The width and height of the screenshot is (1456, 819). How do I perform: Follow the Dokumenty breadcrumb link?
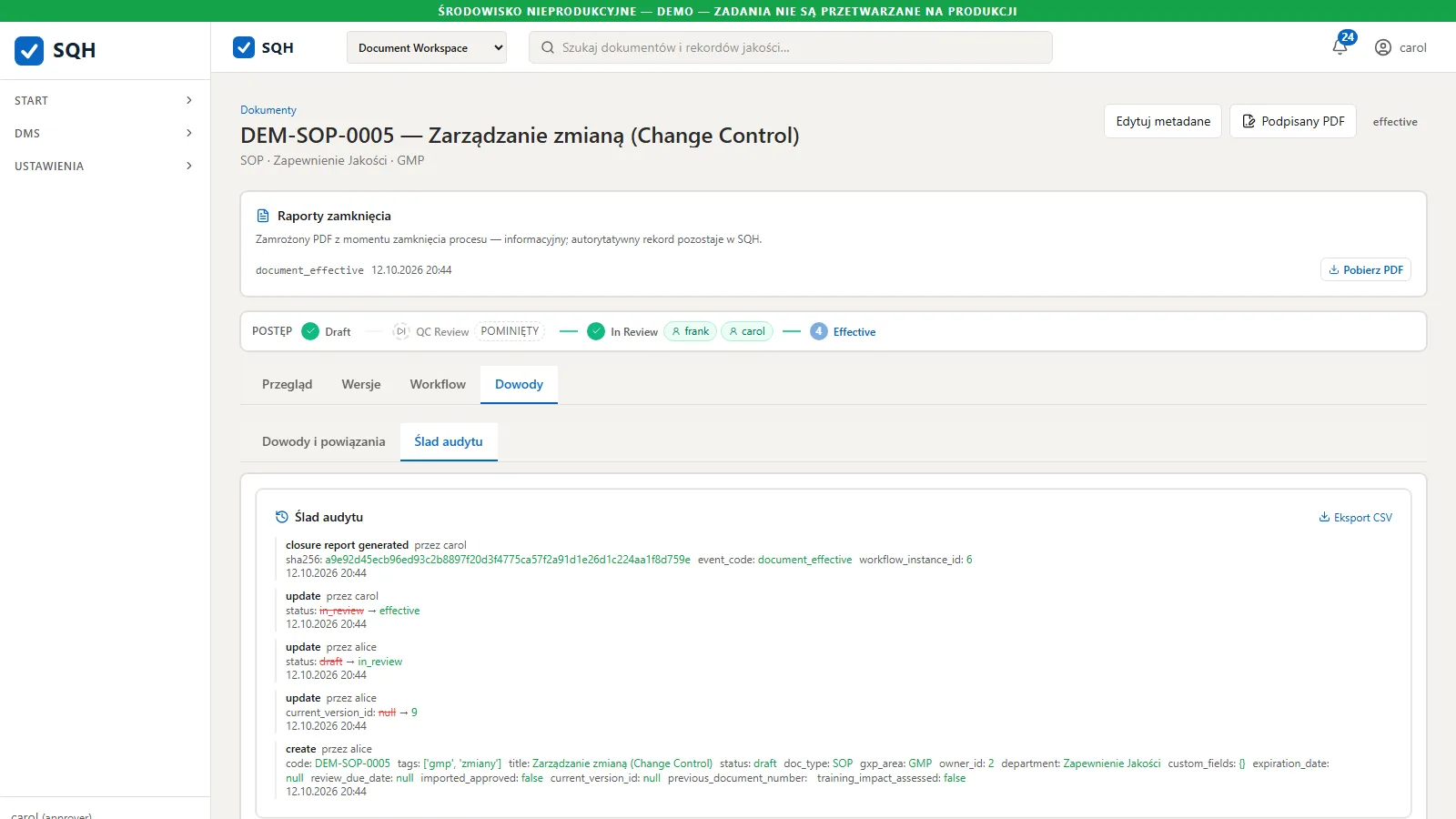click(x=268, y=110)
